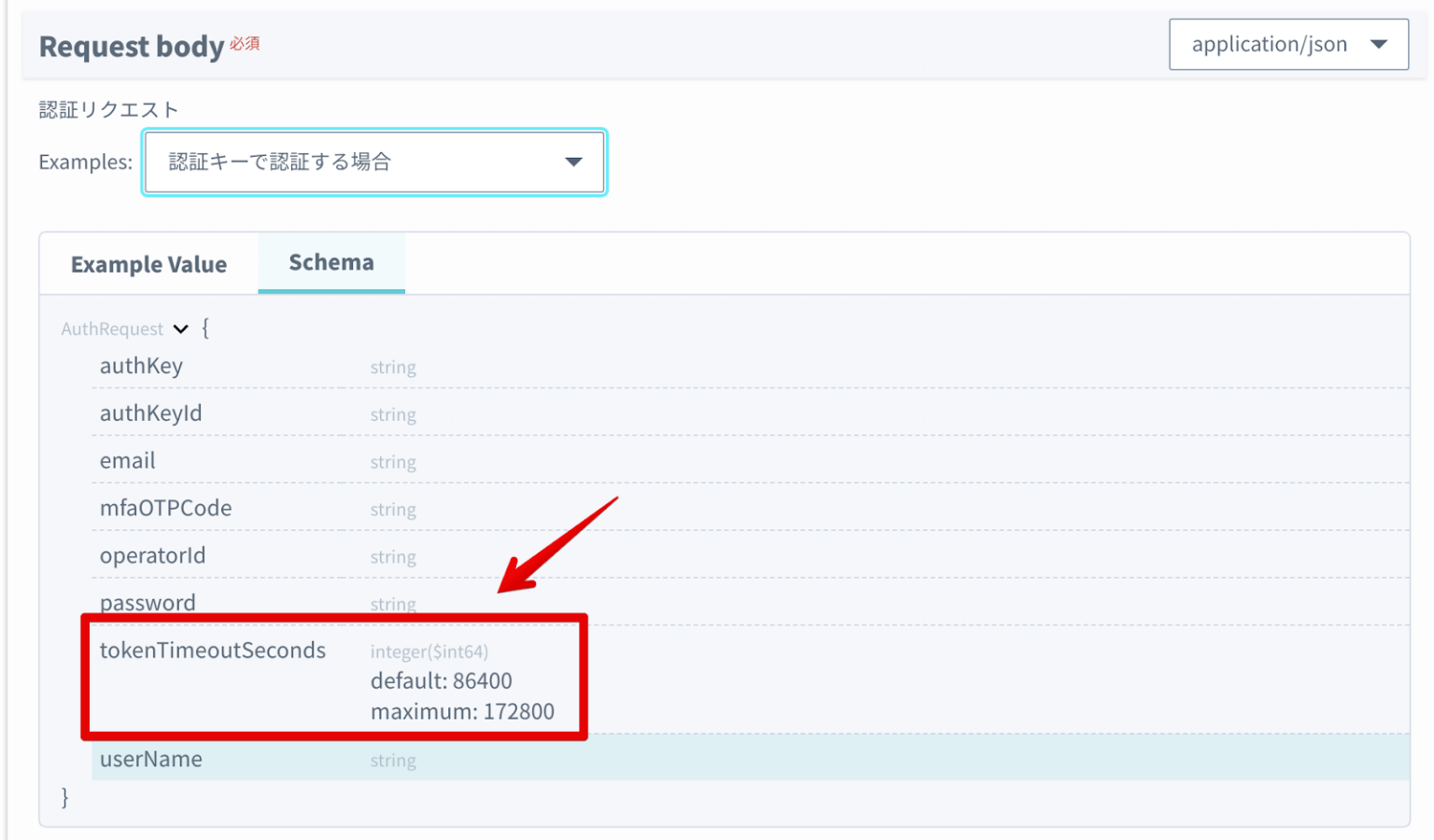
Task: Click the maximum: 172800 value text
Action: click(462, 711)
